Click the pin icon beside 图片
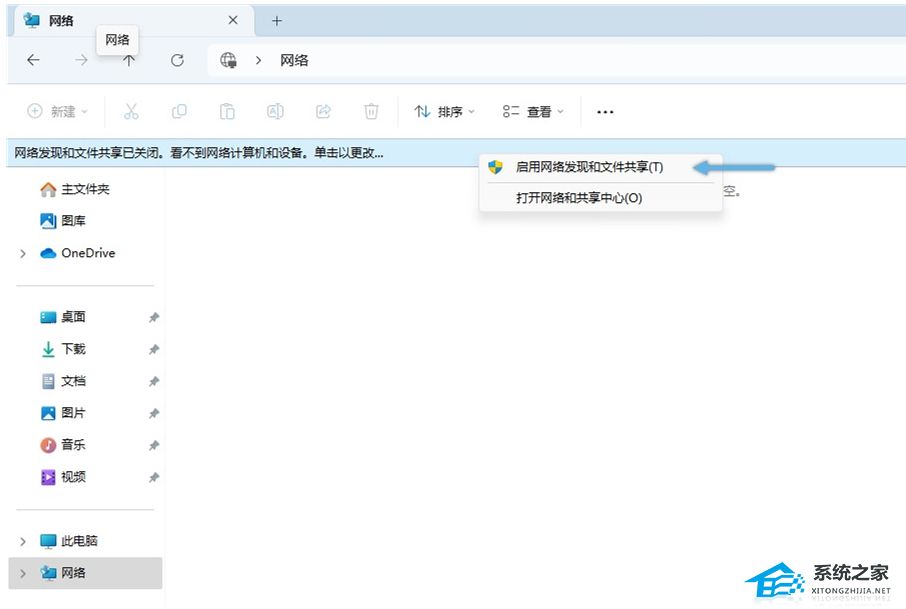This screenshot has width=906, height=609. [x=154, y=413]
